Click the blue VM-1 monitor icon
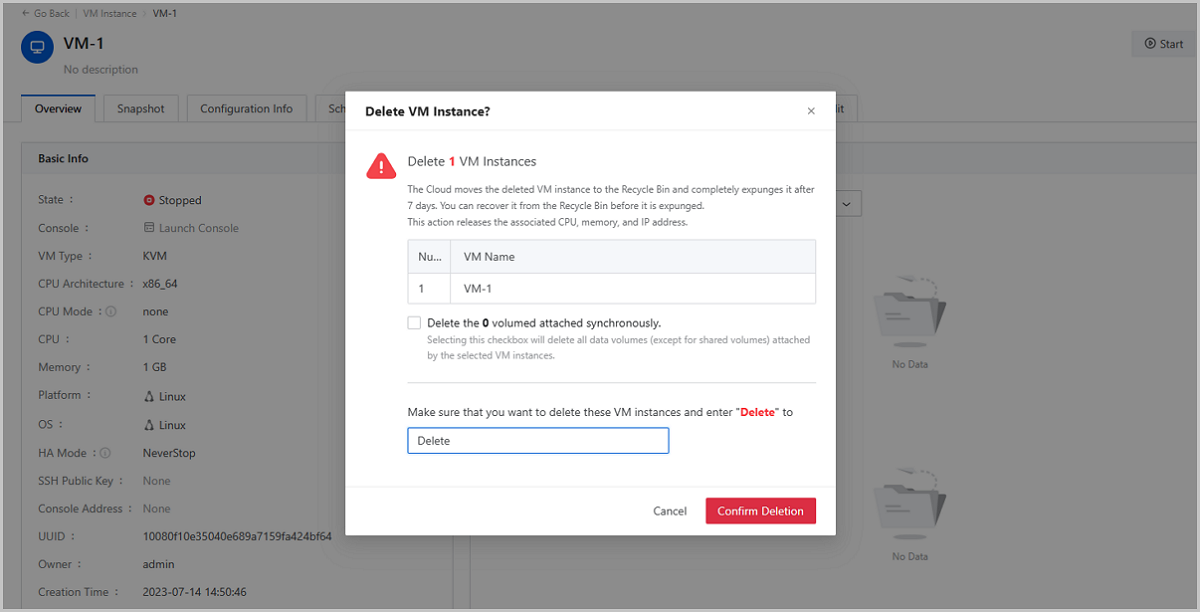Image resolution: width=1200 pixels, height=612 pixels. [x=37, y=48]
